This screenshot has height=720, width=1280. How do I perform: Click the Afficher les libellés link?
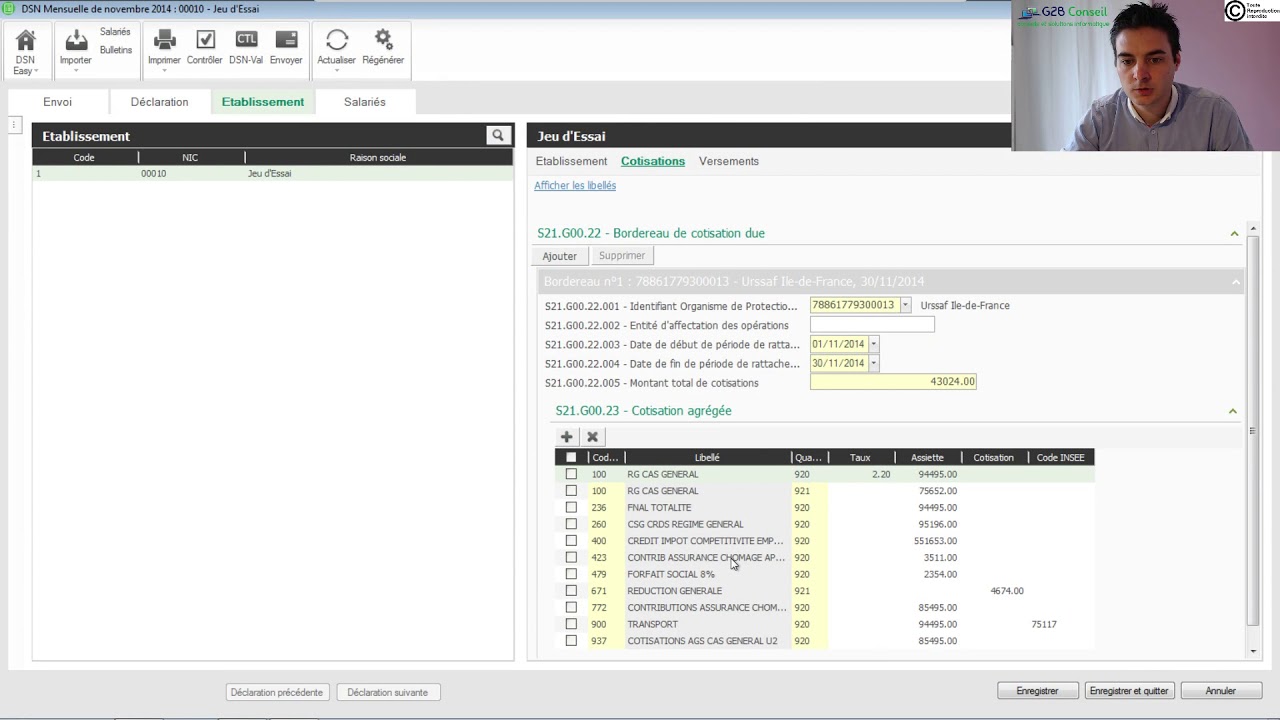(575, 186)
